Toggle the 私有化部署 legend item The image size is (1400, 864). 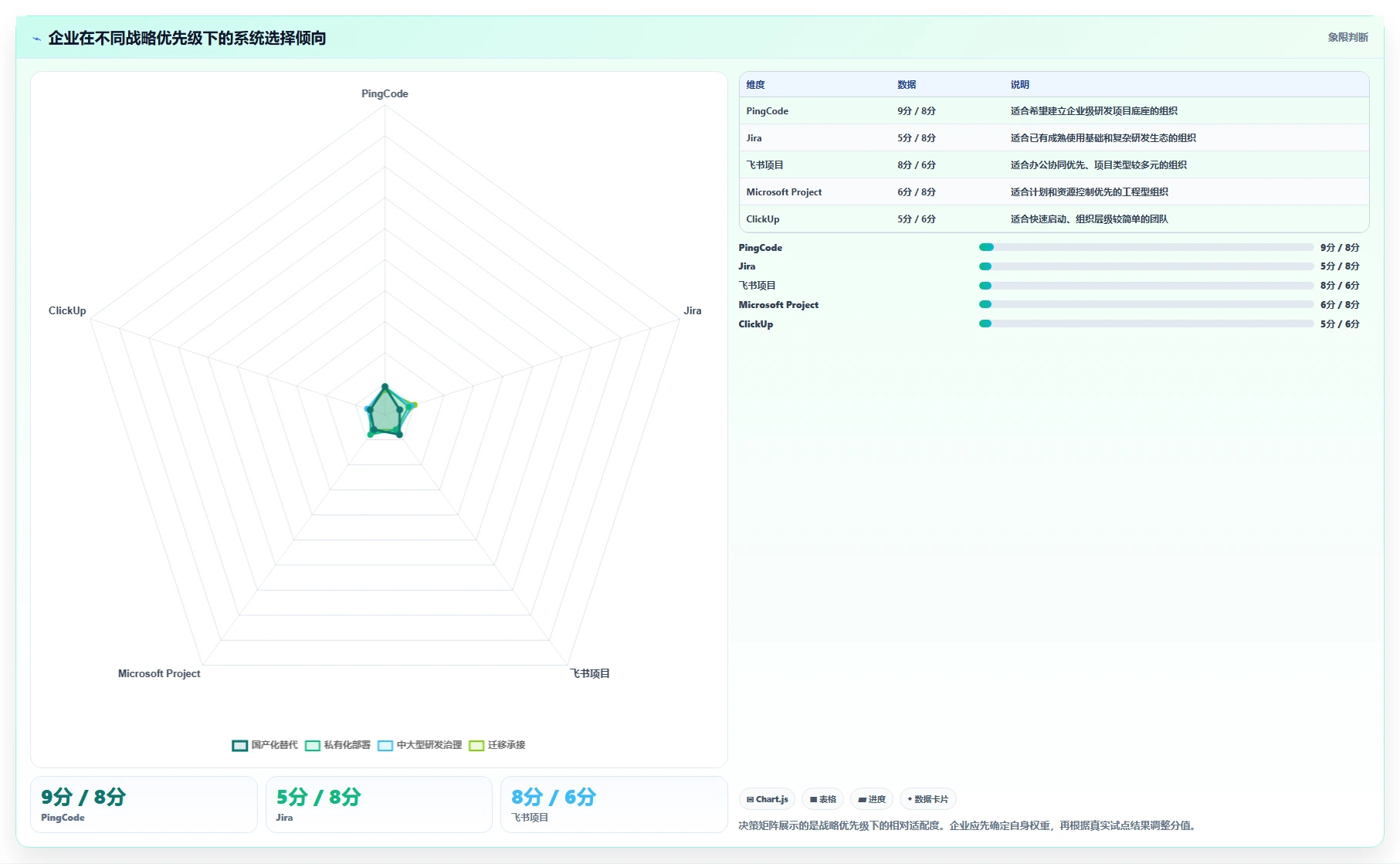pos(337,745)
